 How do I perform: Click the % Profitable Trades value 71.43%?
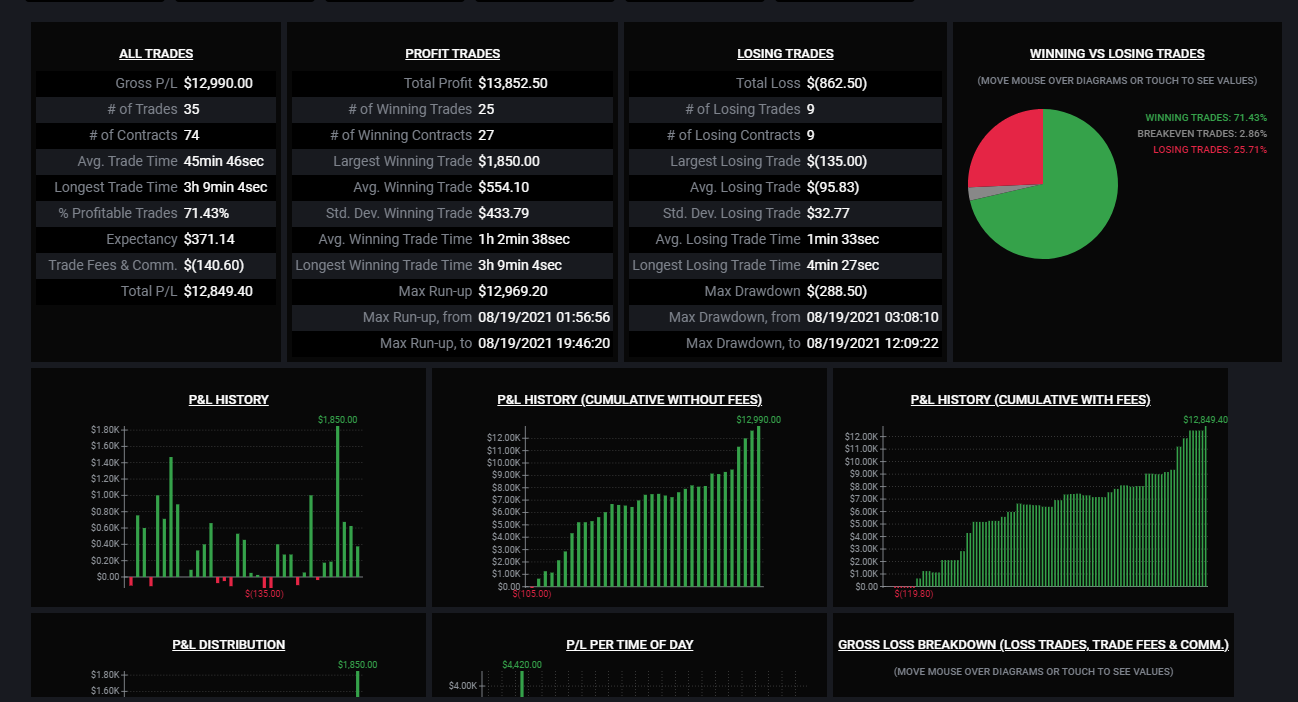pyautogui.click(x=206, y=213)
